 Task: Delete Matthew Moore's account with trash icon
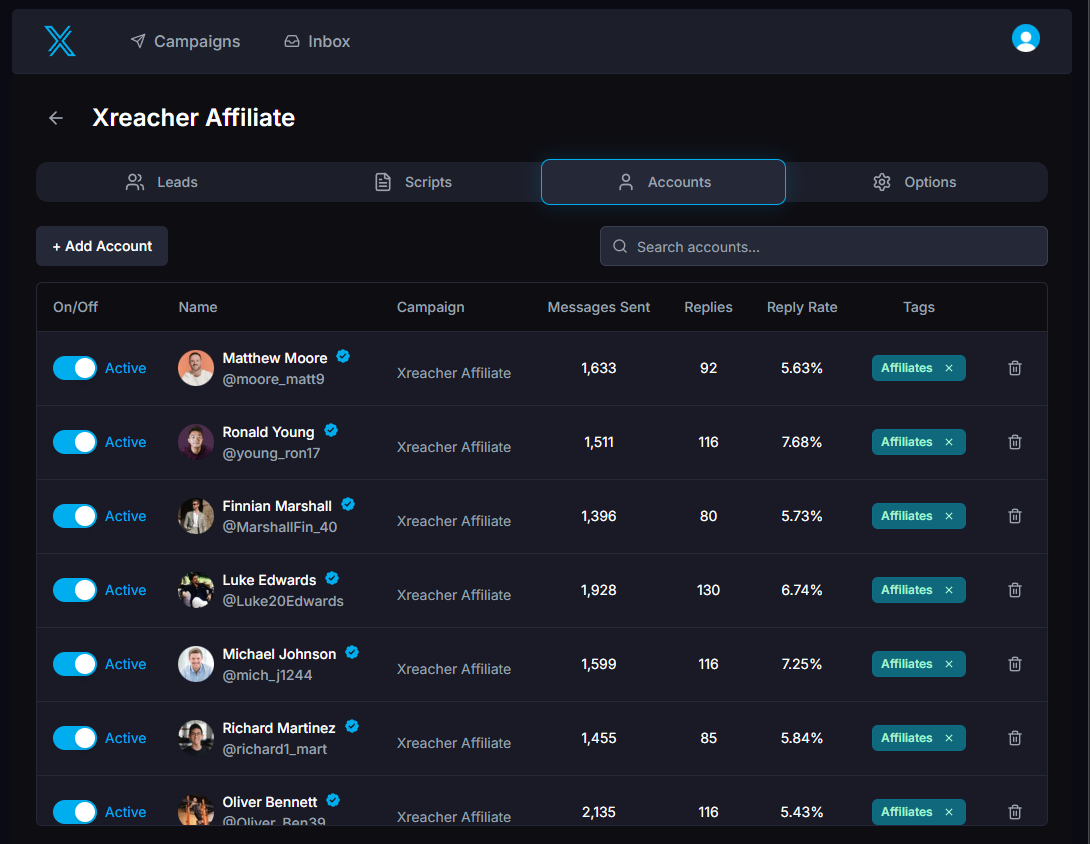tap(1014, 368)
